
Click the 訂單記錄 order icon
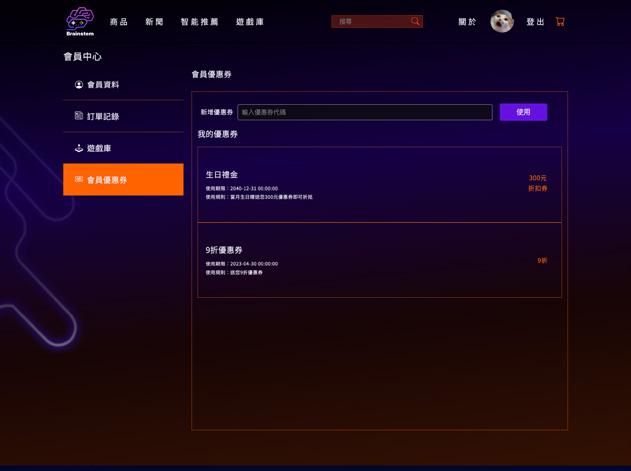click(79, 116)
